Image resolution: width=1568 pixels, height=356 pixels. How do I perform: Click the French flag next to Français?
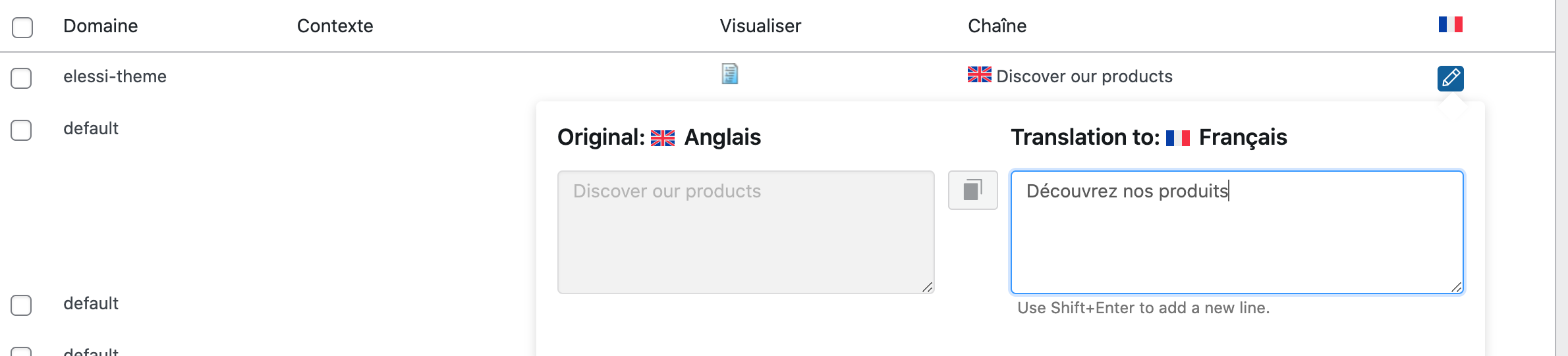tap(1177, 138)
